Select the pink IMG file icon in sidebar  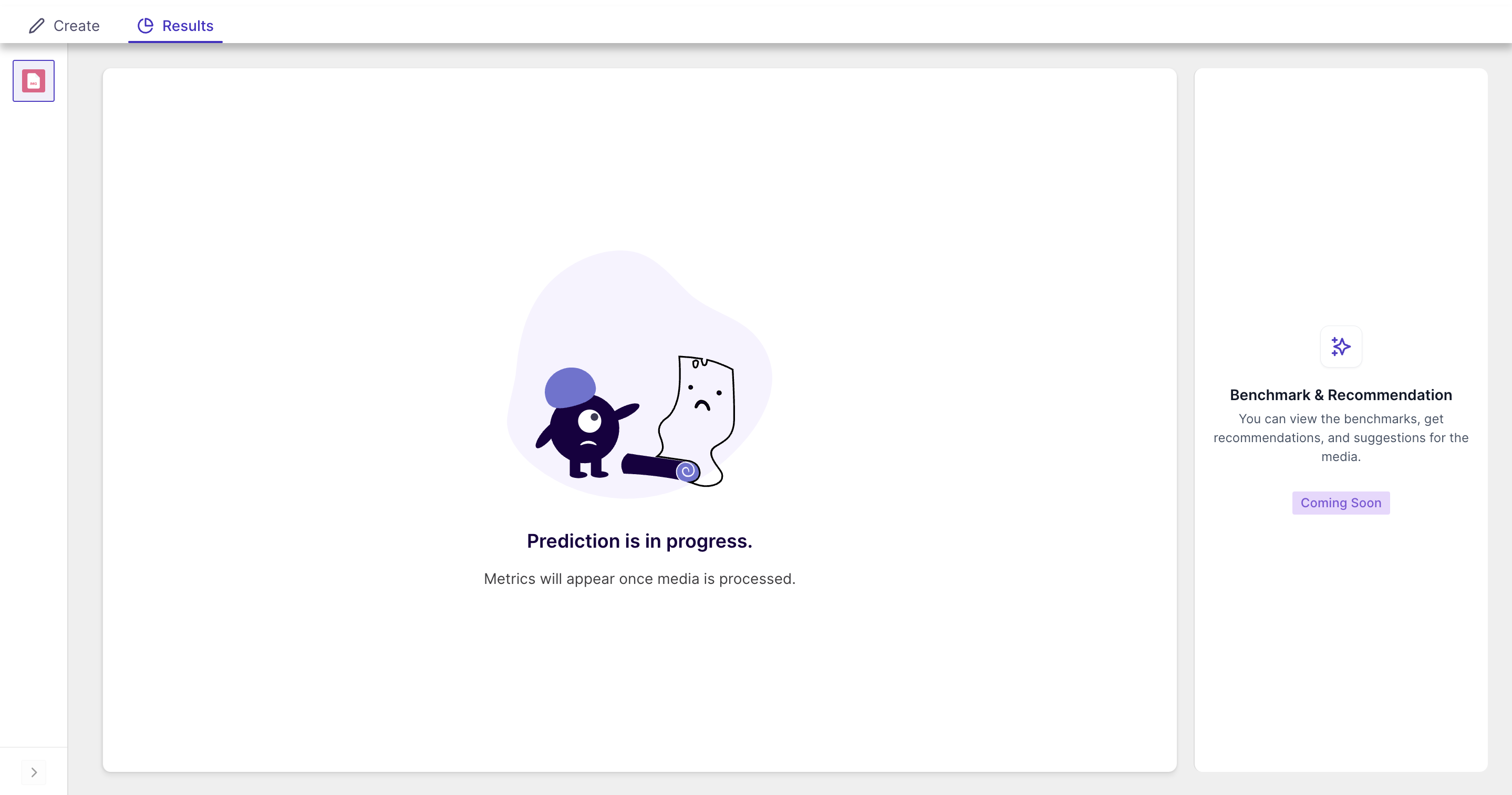click(34, 81)
